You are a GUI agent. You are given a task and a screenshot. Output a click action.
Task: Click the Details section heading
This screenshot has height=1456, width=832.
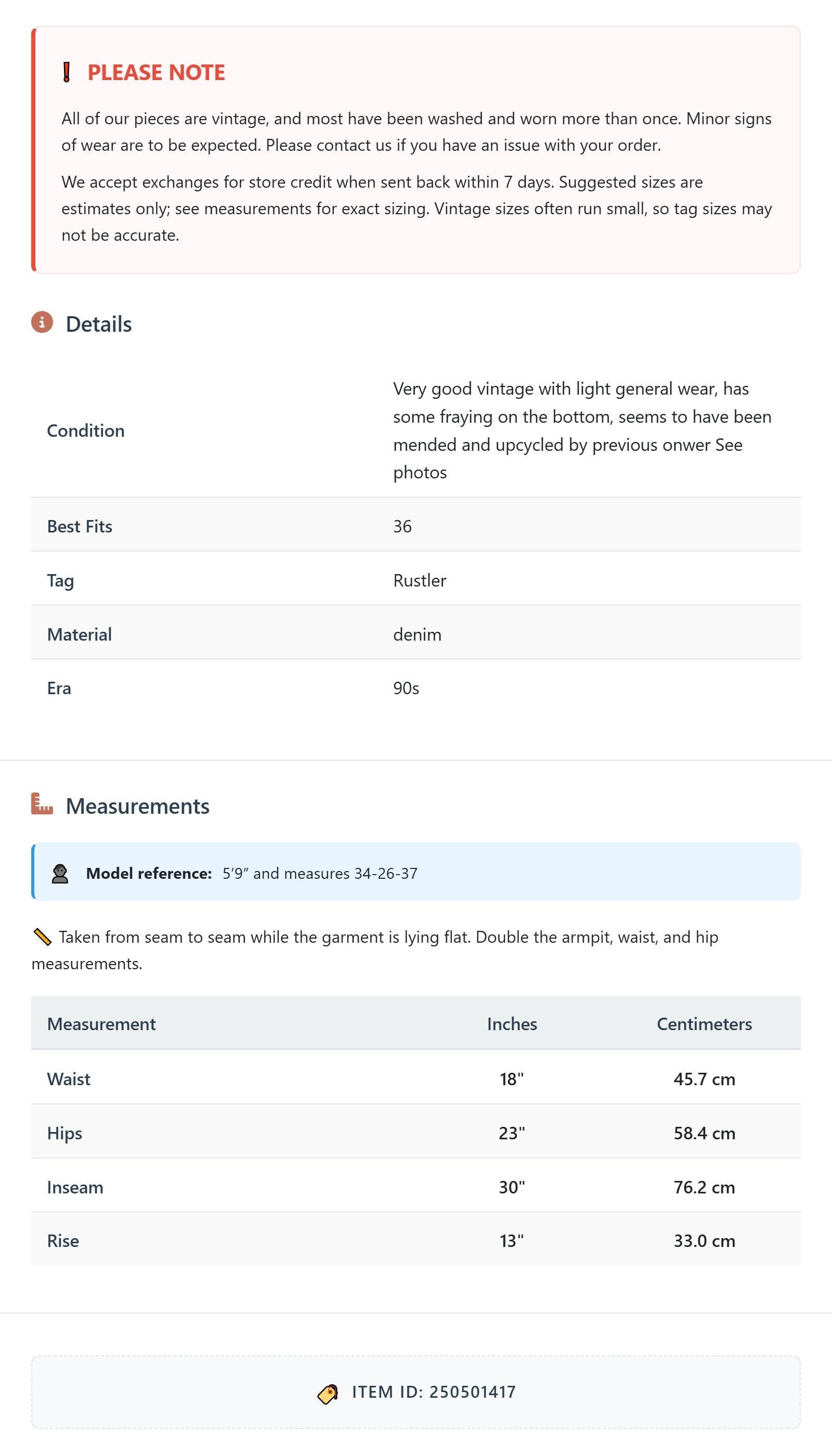(x=99, y=324)
